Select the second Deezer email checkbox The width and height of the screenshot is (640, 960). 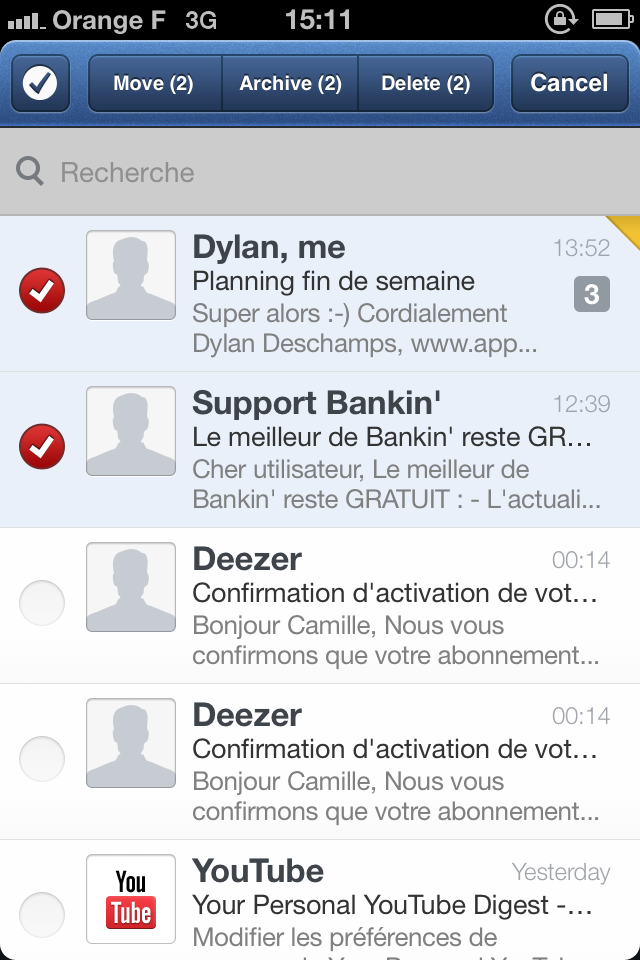point(42,759)
